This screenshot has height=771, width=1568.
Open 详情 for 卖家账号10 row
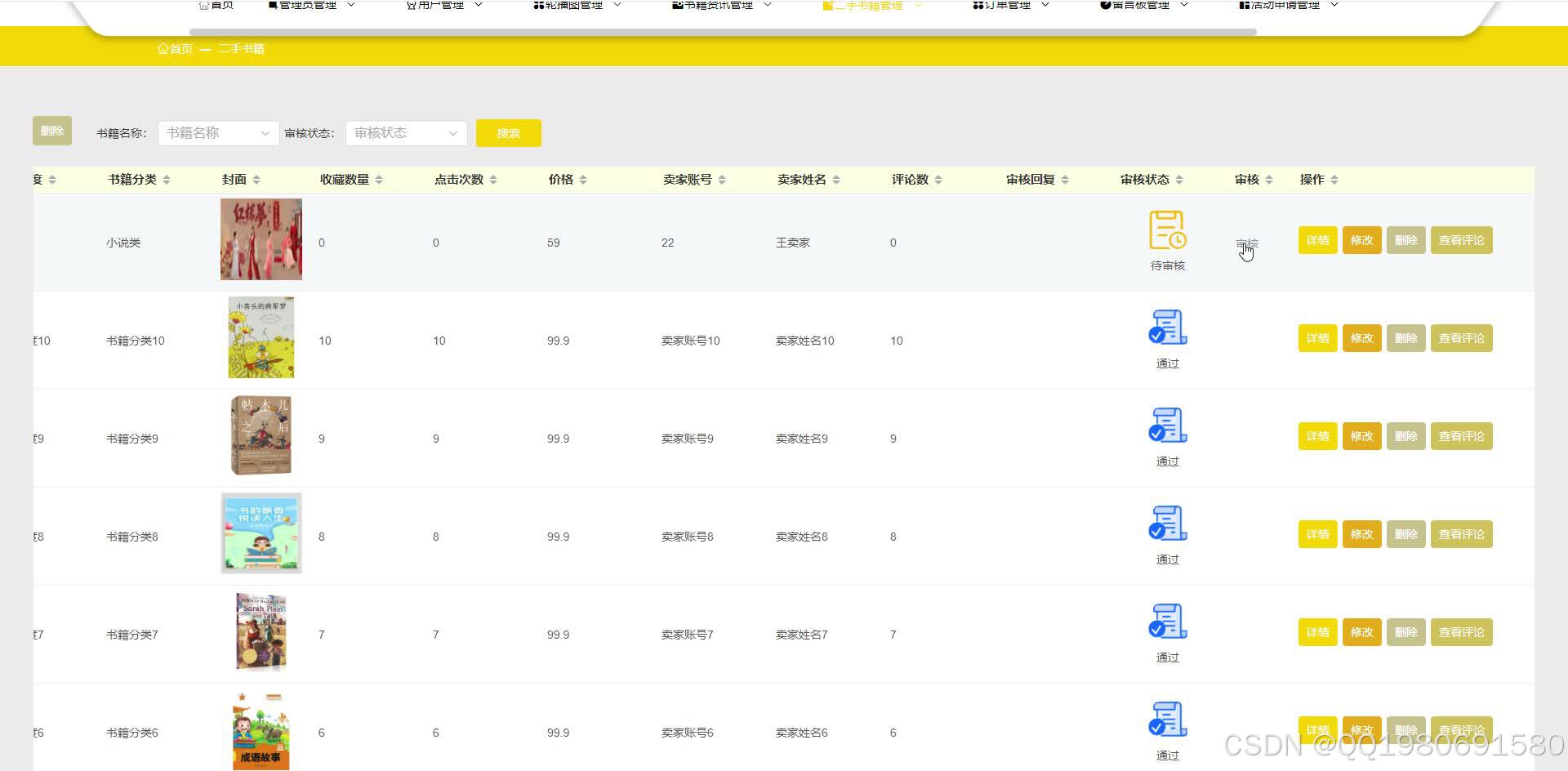tap(1317, 338)
